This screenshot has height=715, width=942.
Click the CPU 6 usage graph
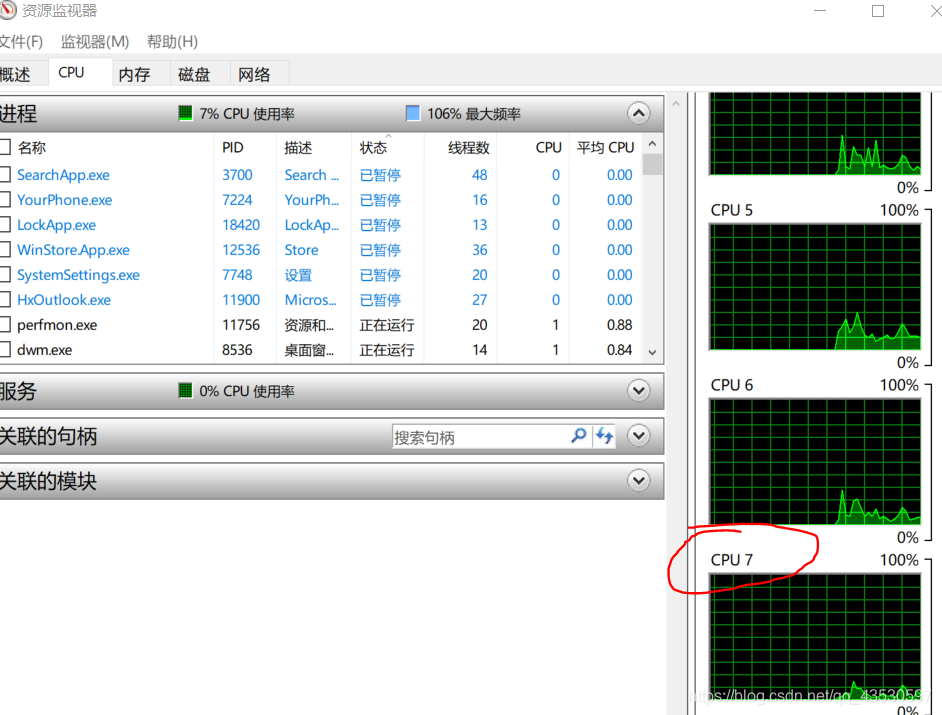click(x=815, y=461)
